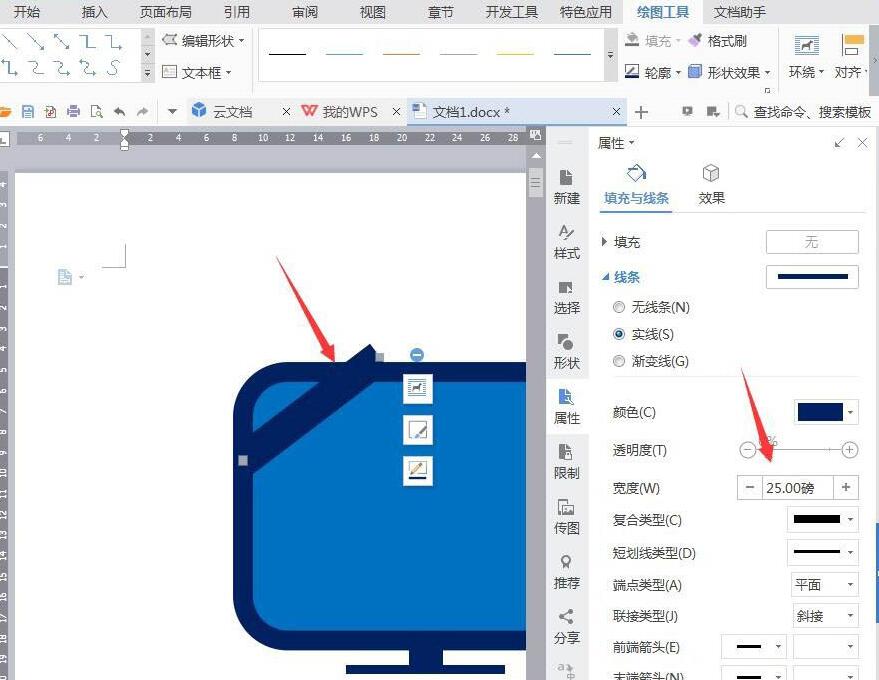Open the 端点类型(A) dropdown showing 平面

pos(825,584)
